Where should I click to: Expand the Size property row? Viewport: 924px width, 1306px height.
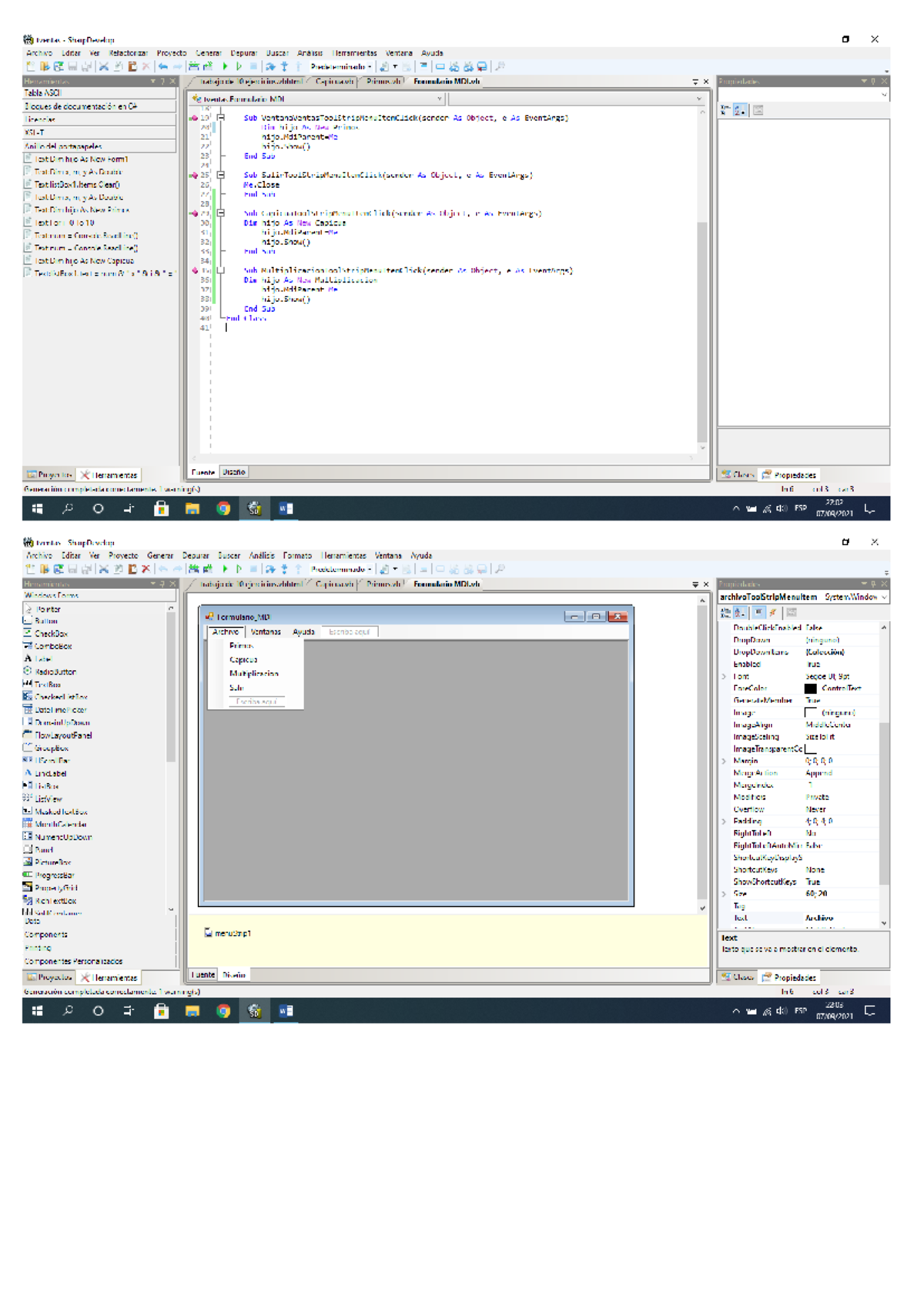pyautogui.click(x=724, y=894)
